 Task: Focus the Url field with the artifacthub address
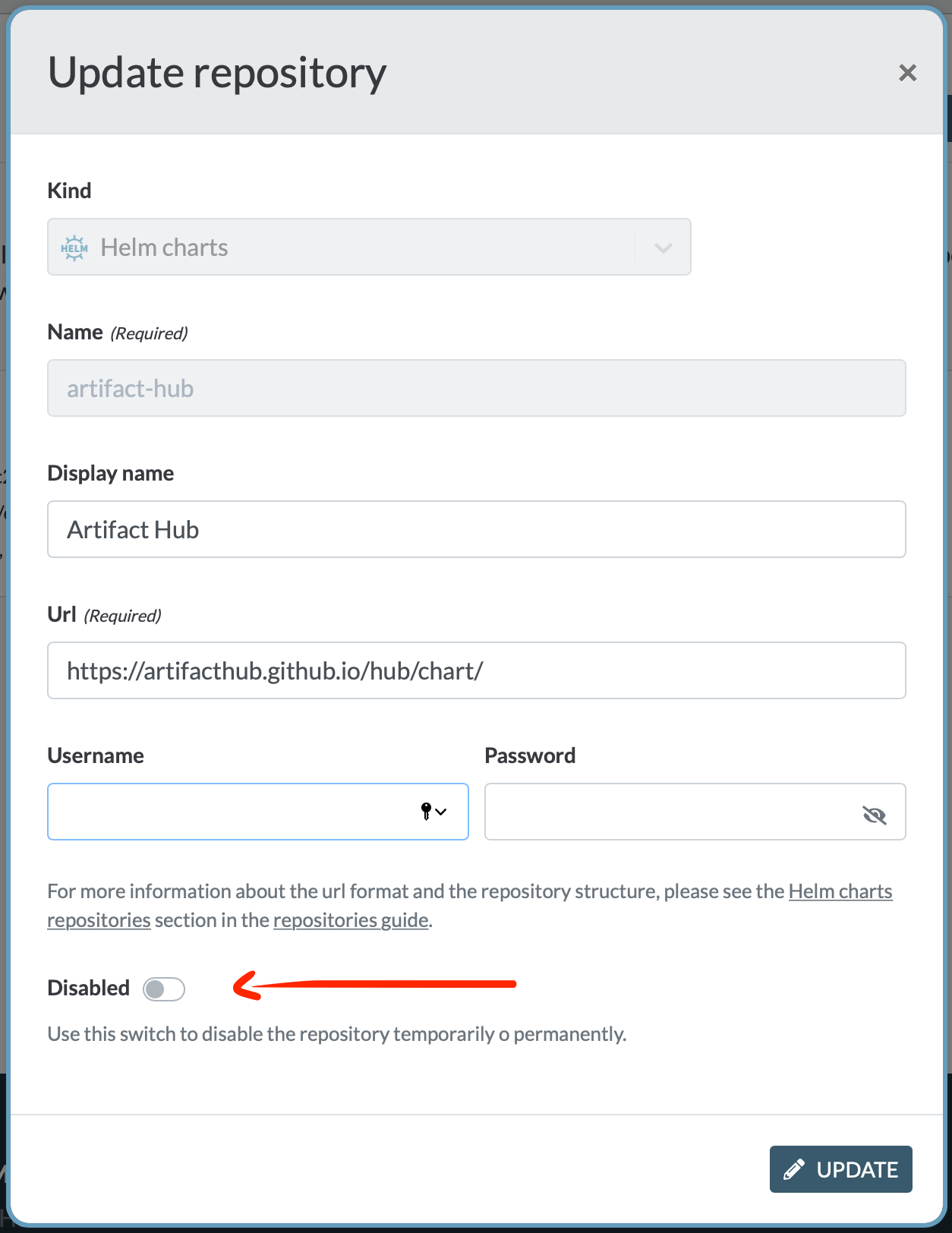[x=476, y=670]
